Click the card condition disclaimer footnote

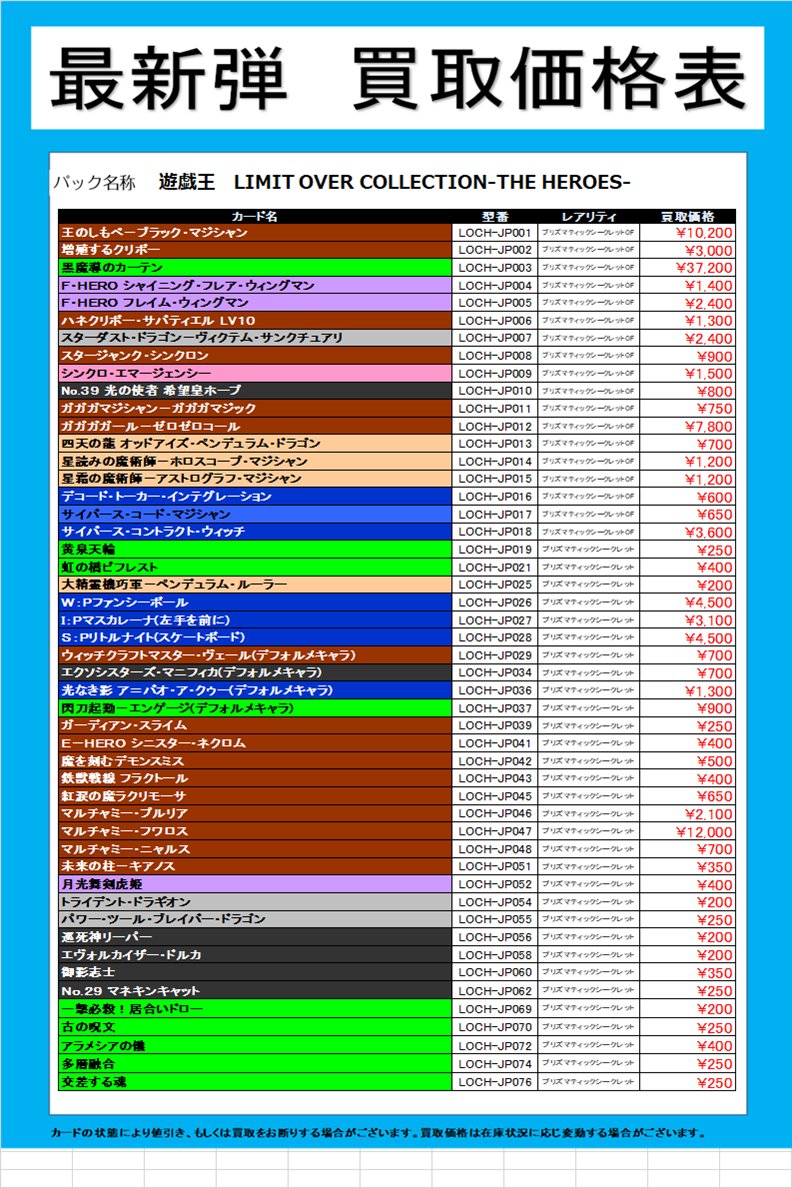pos(379,1133)
